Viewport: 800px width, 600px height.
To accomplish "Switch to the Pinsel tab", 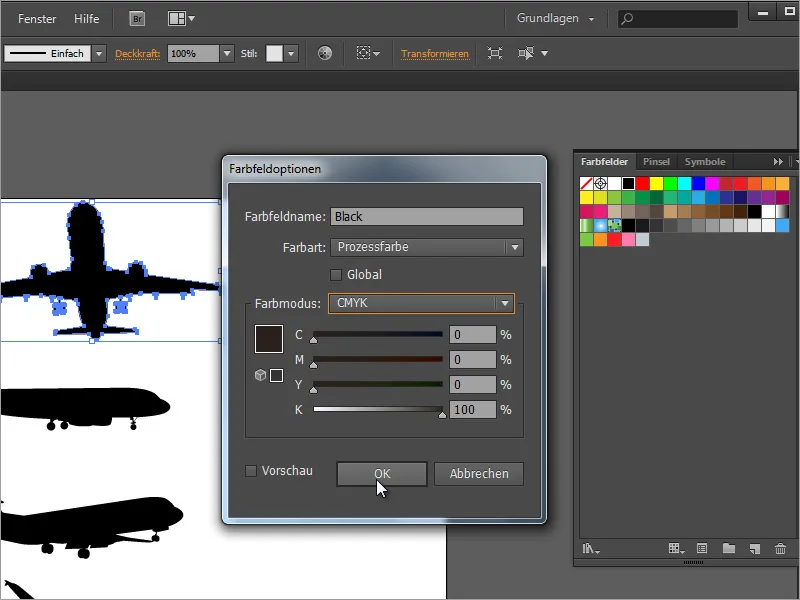I will (x=656, y=162).
